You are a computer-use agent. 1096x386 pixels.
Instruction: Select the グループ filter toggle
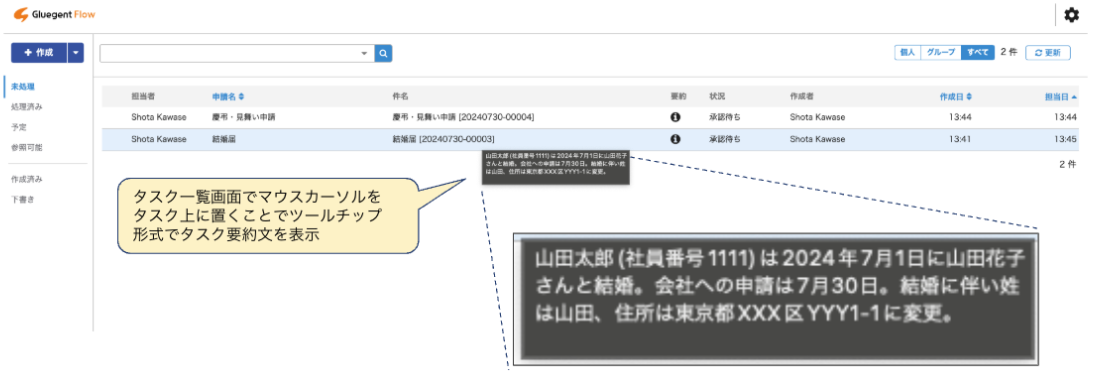coord(941,52)
